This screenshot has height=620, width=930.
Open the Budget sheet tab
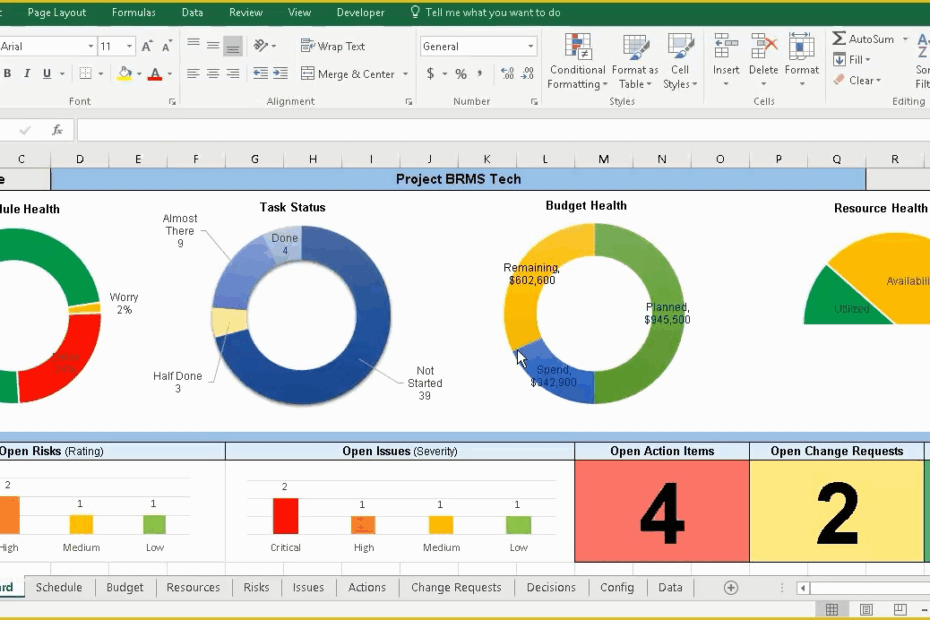click(124, 587)
